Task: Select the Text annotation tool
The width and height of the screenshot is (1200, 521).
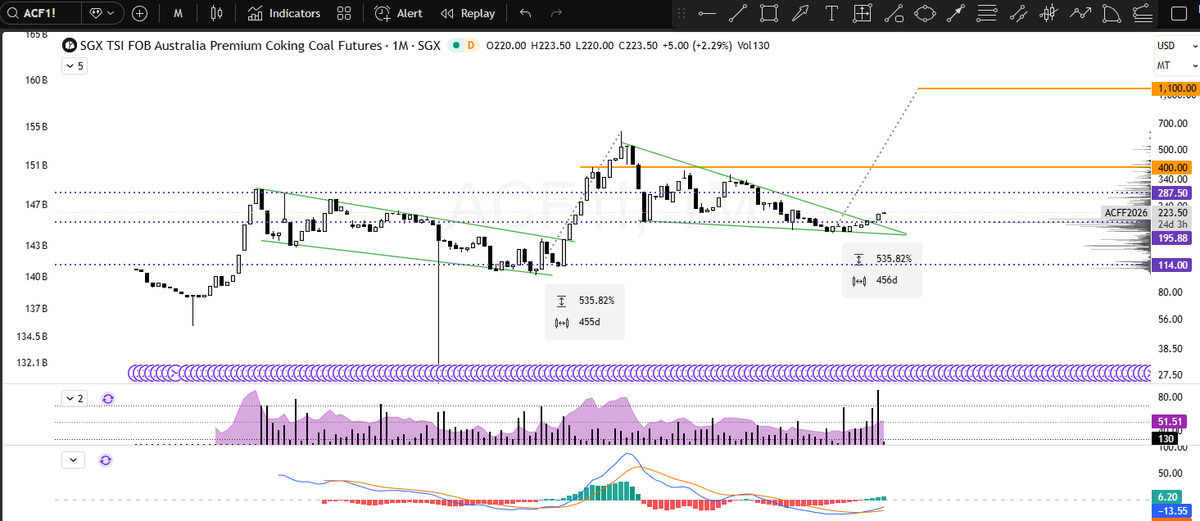Action: [x=832, y=14]
